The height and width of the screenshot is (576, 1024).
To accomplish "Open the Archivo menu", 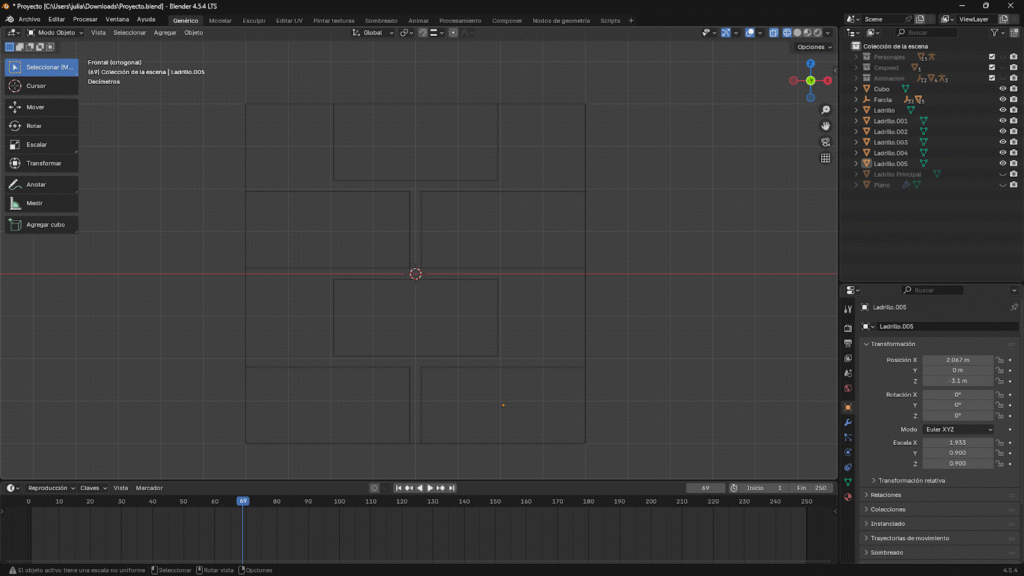I will [30, 20].
